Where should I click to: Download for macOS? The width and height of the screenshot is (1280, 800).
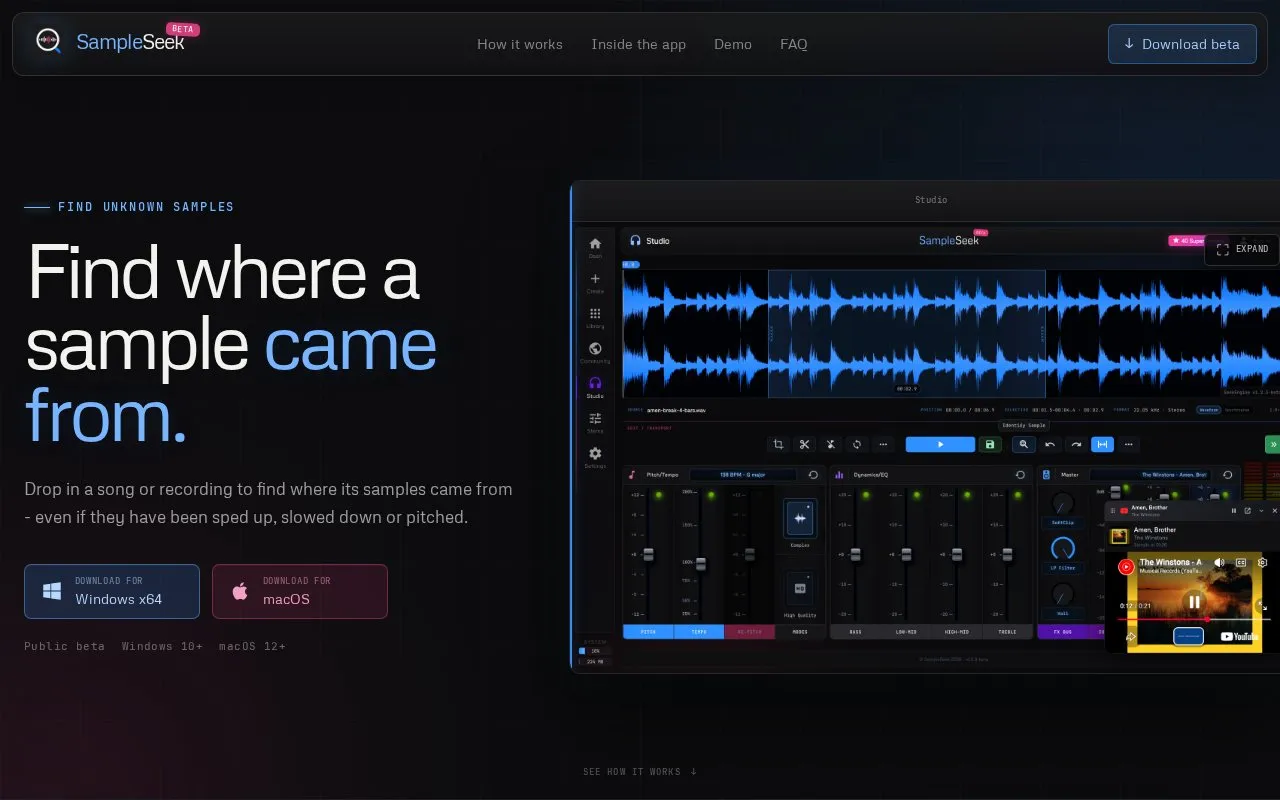(x=300, y=591)
